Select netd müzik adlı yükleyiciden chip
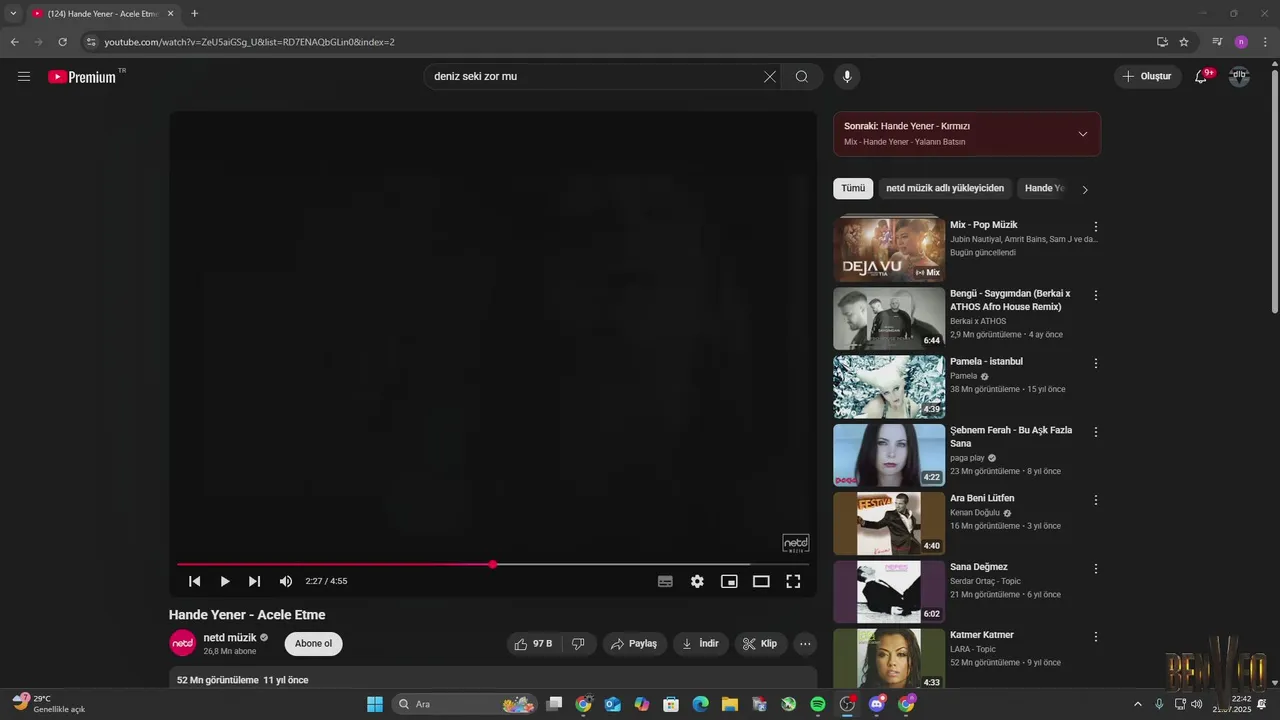Image resolution: width=1280 pixels, height=720 pixels. coord(945,188)
